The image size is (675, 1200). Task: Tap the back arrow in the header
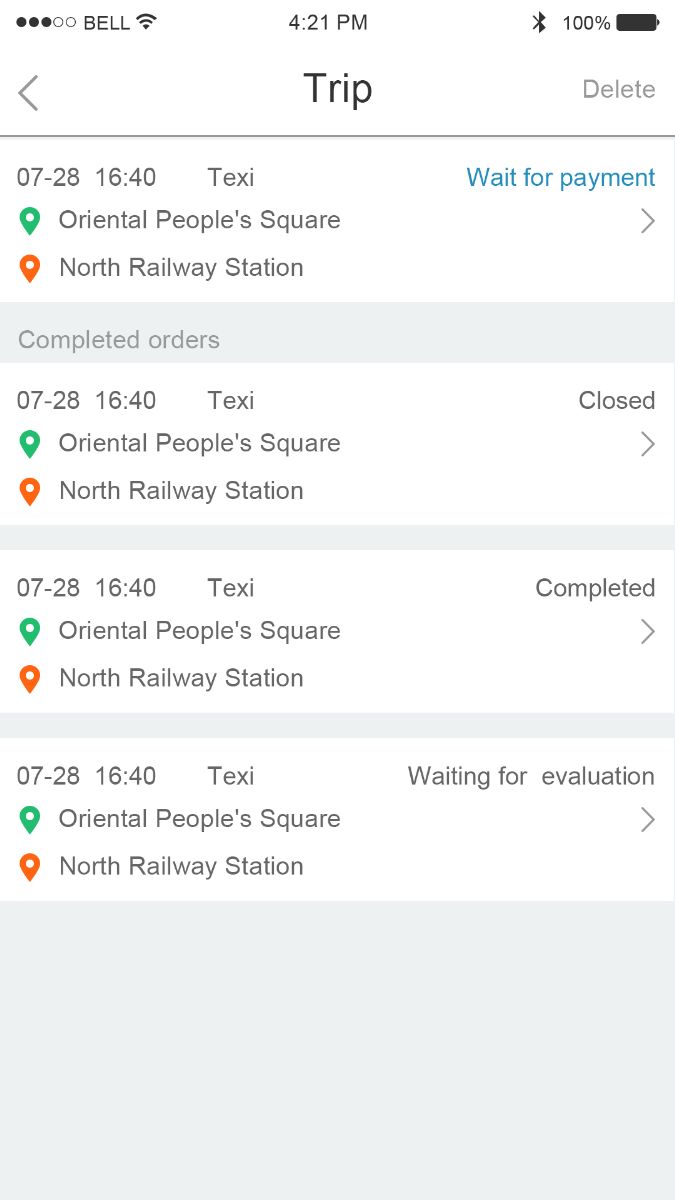[28, 92]
